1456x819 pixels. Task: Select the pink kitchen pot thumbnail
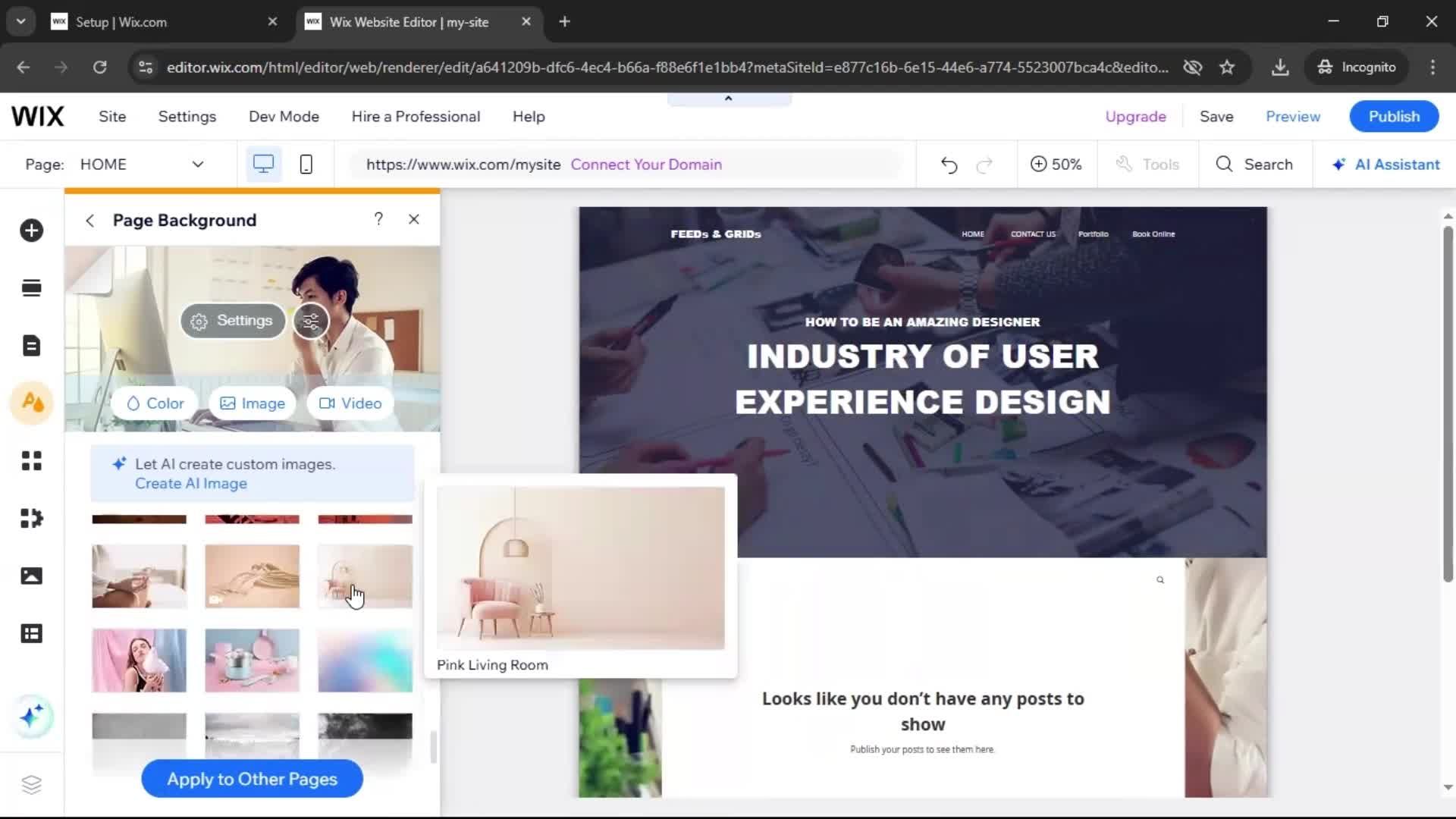(252, 661)
